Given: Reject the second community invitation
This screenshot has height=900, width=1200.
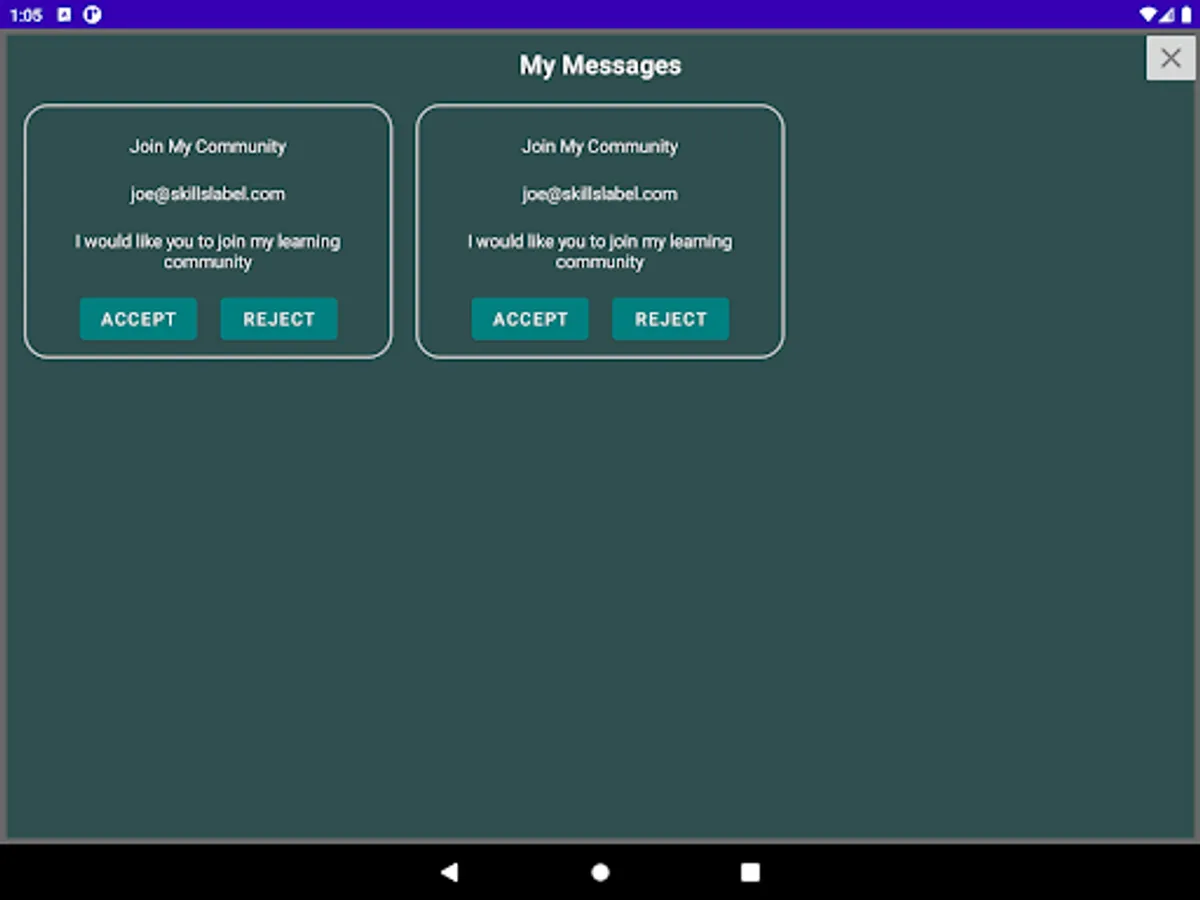Looking at the screenshot, I should click(x=670, y=318).
